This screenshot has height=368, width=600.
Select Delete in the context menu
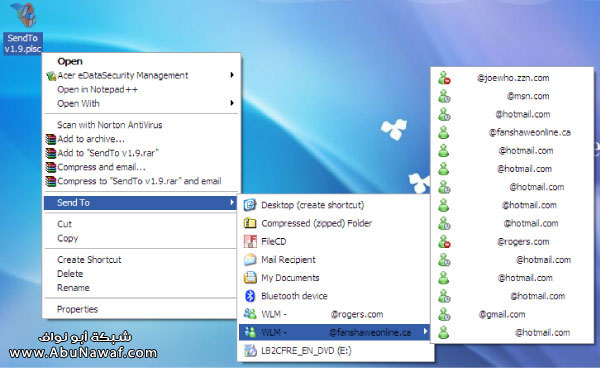70,274
